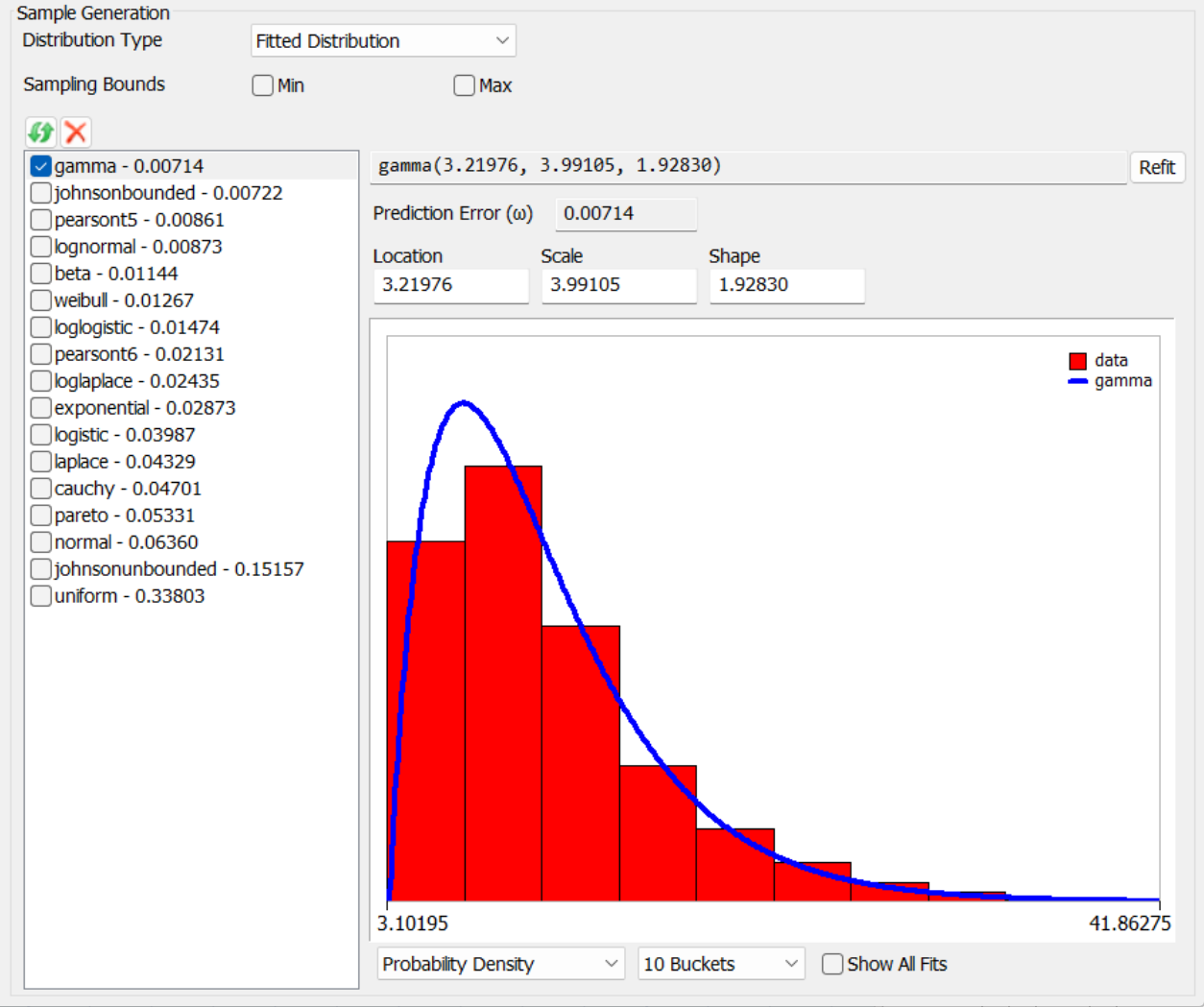The height and width of the screenshot is (1007, 1204).
Task: Uncheck the gamma distribution checkbox
Action: point(40,166)
